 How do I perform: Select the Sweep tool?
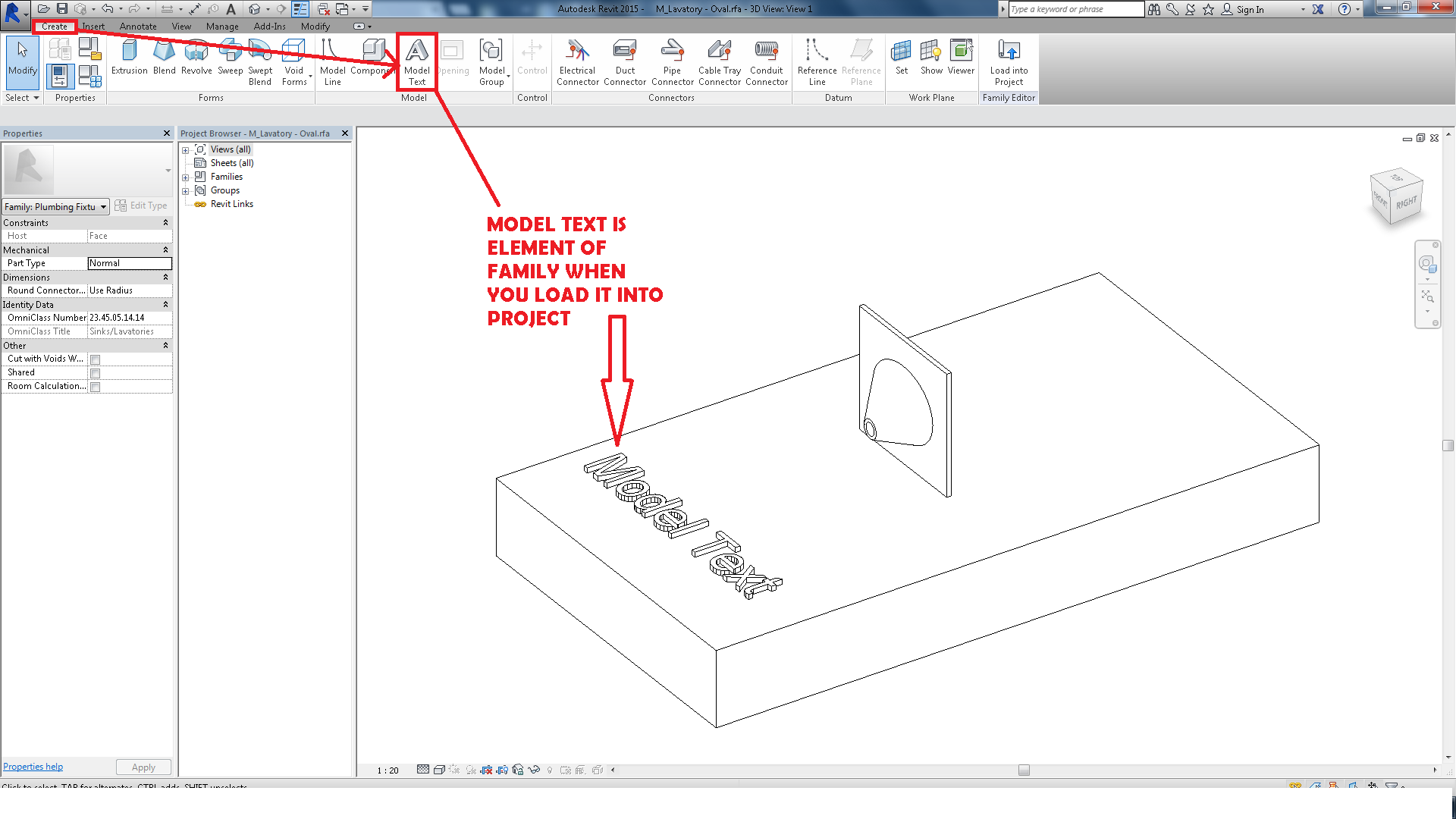click(230, 61)
